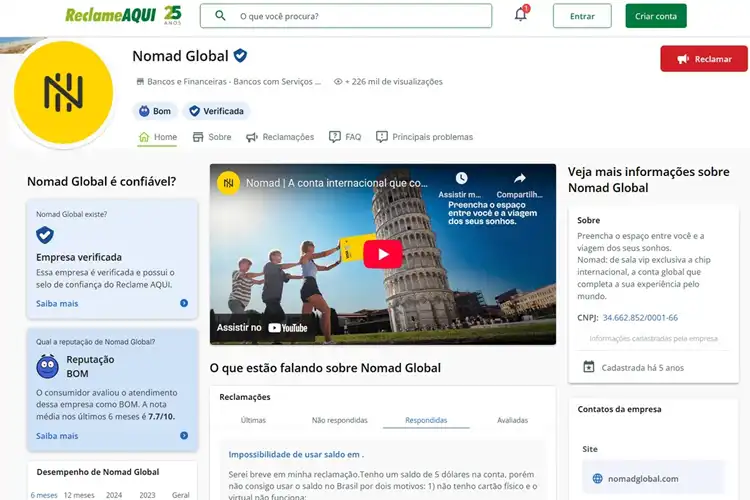Select 6 meses performance period
The image size is (750, 500).
[x=44, y=495]
